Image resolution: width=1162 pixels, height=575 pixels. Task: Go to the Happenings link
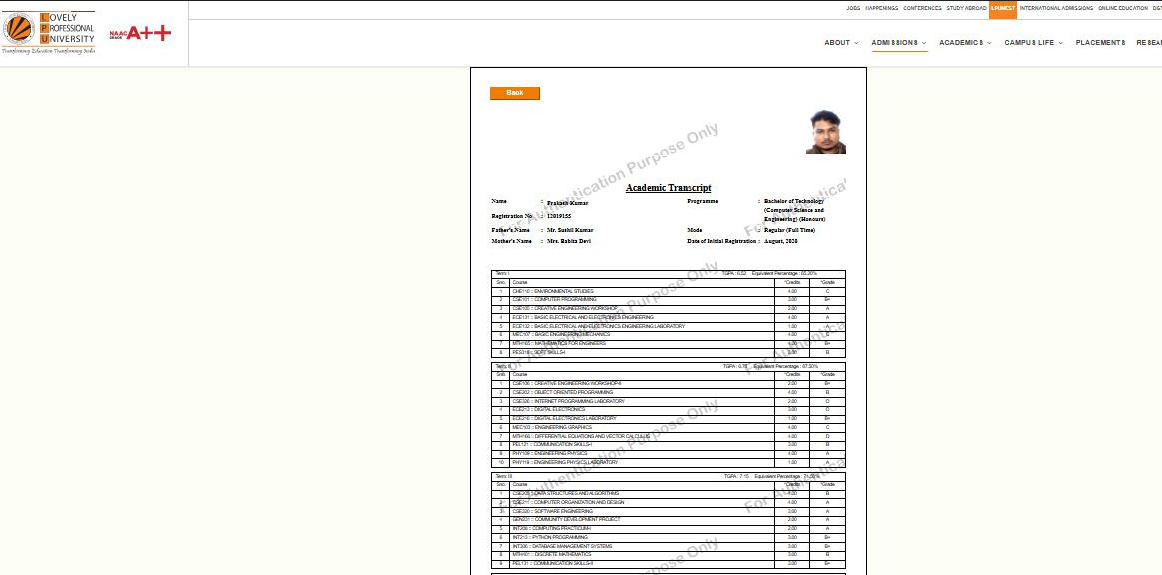coord(881,8)
